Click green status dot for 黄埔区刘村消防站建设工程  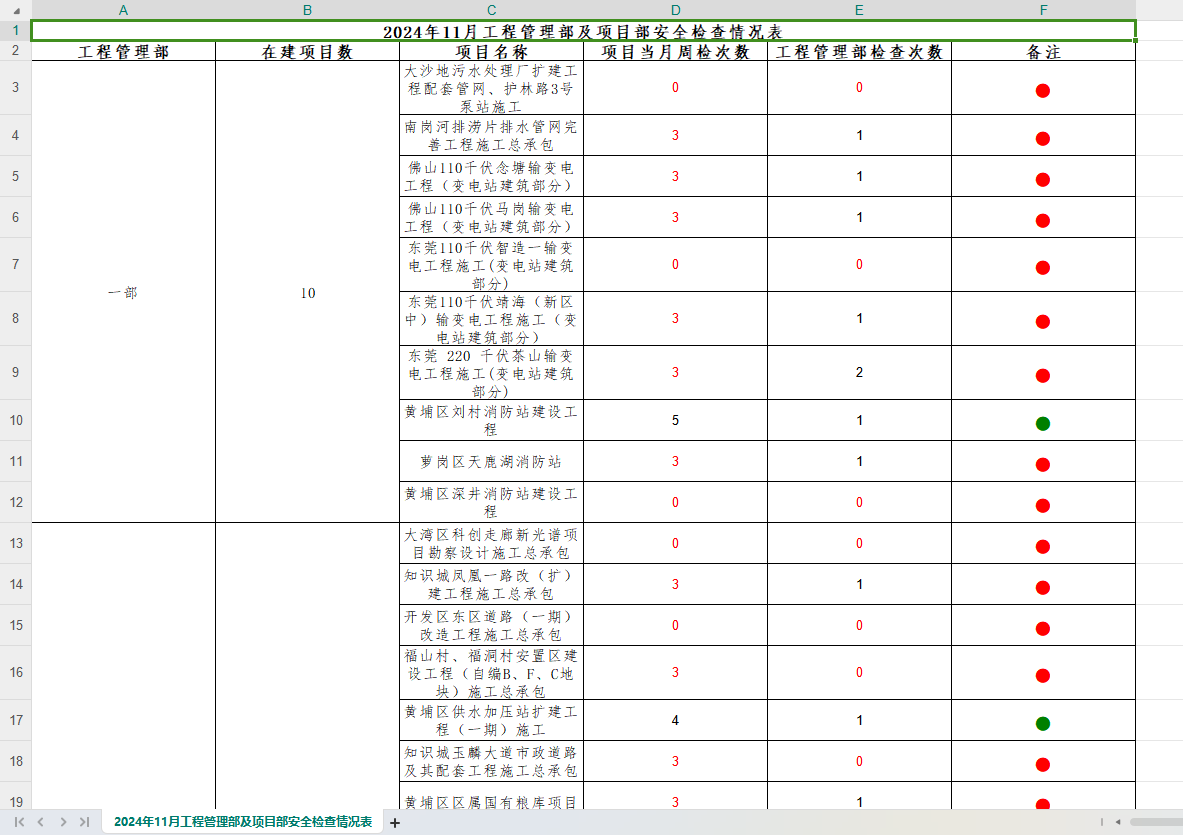click(1043, 423)
